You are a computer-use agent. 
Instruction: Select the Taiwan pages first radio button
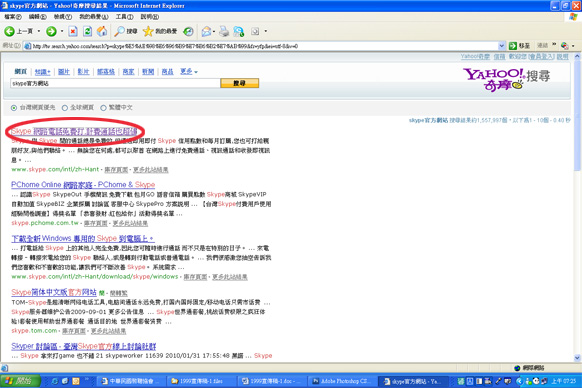click(14, 108)
